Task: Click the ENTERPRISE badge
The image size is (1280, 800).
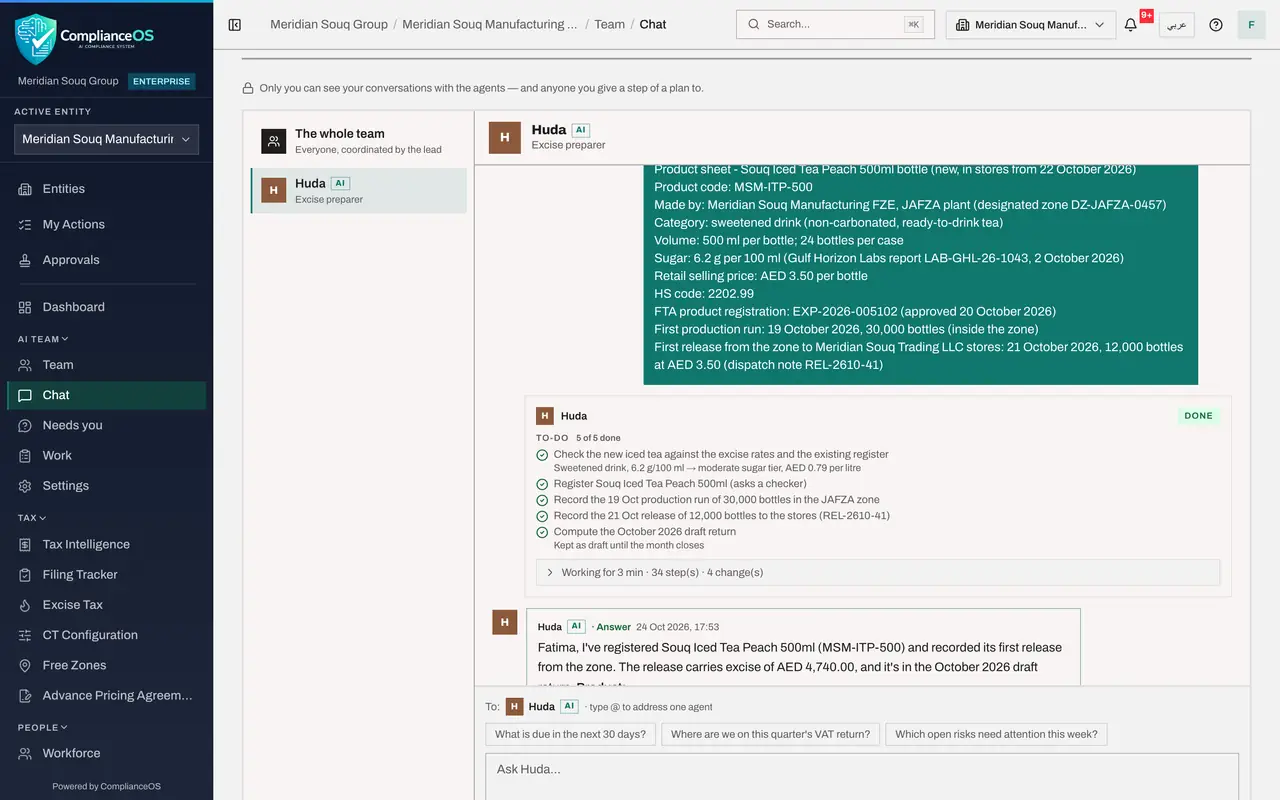Action: (162, 81)
